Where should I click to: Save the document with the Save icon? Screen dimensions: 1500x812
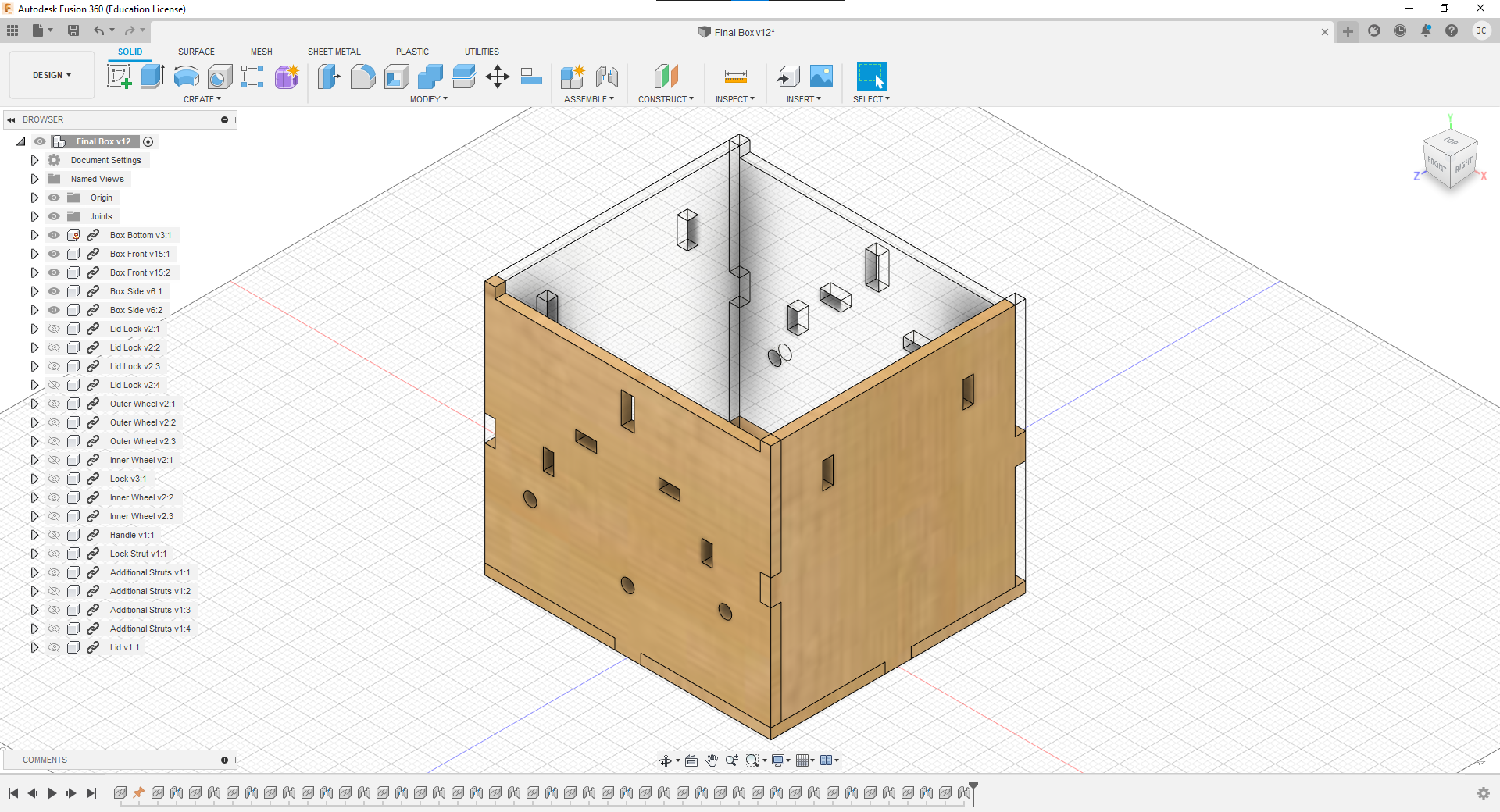(x=73, y=30)
